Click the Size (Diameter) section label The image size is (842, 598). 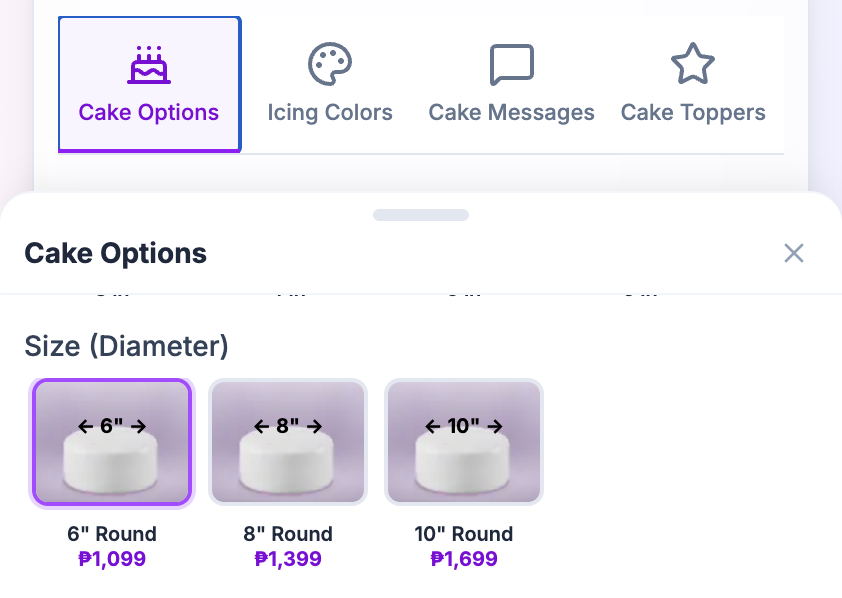(126, 346)
